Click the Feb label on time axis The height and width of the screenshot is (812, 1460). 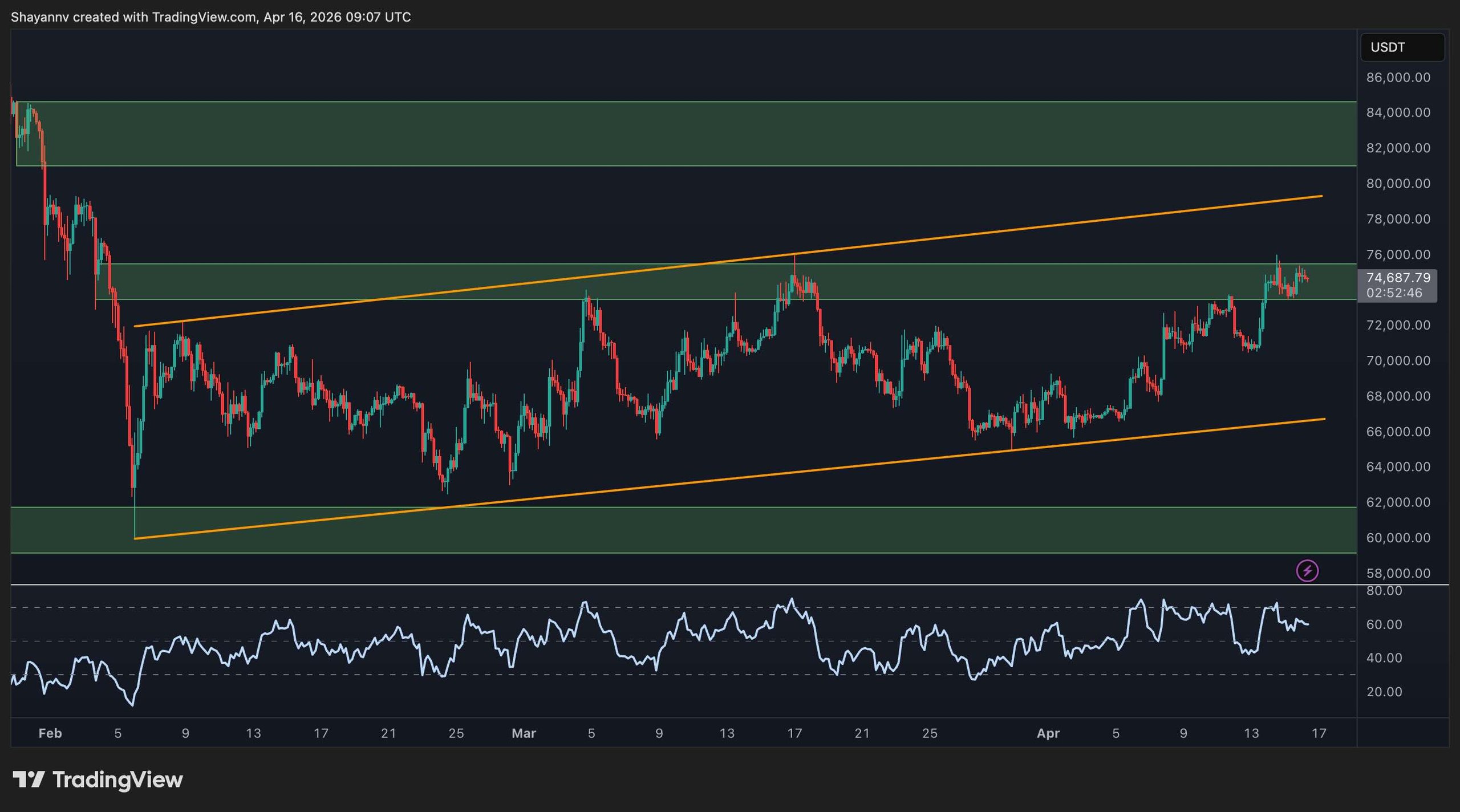50,733
